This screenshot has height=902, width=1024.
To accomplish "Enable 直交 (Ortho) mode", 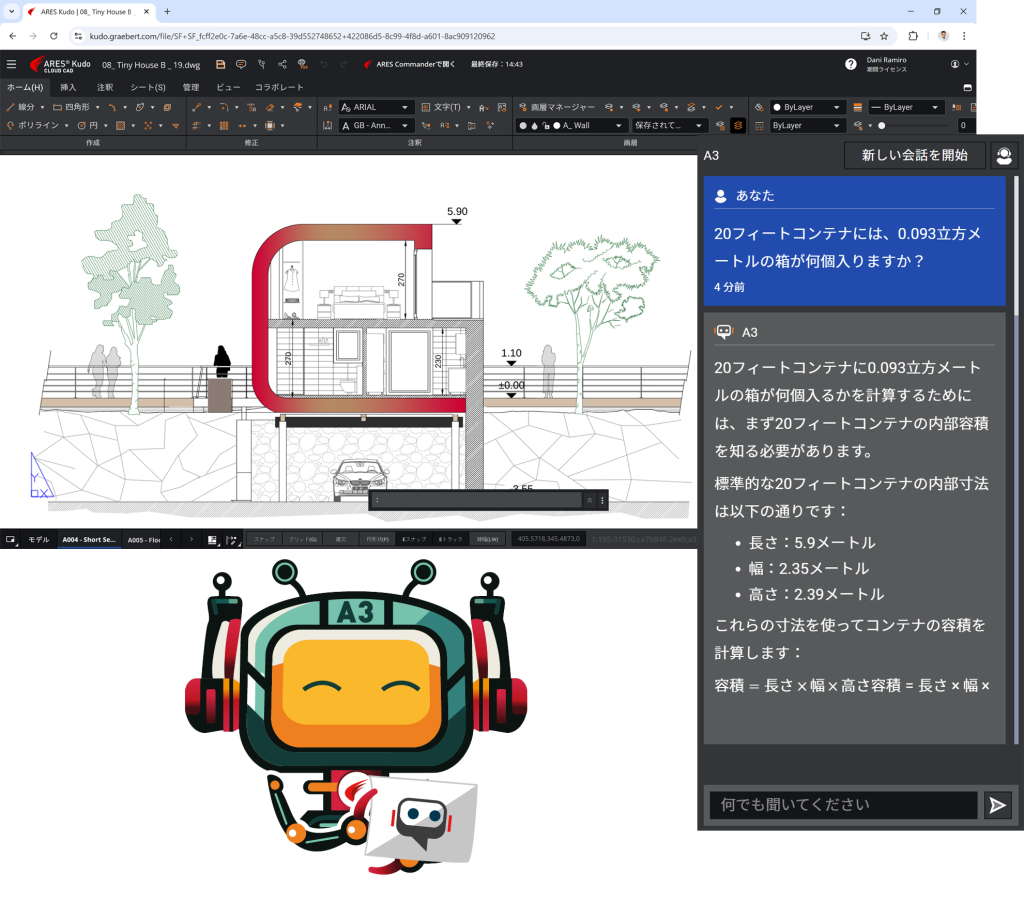I will 339,539.
